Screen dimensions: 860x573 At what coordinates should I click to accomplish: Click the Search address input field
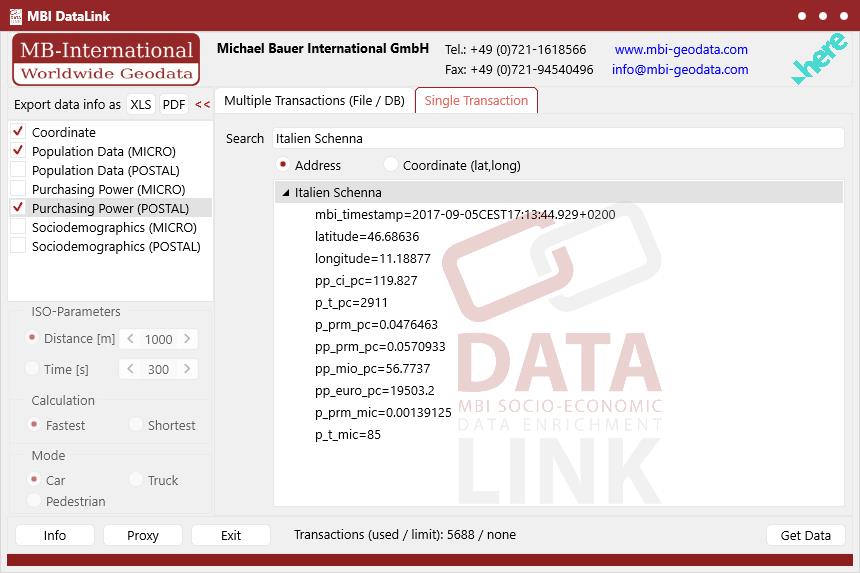click(556, 138)
